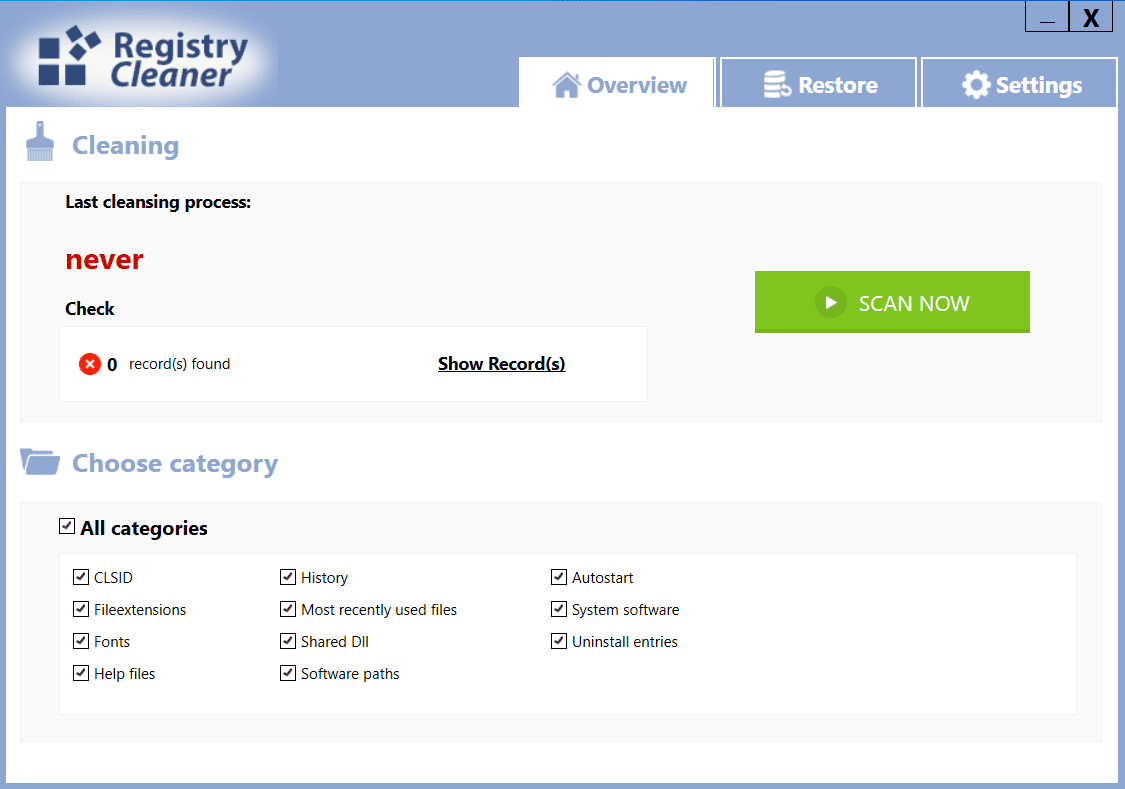Open the Show Record(s) link
The image size is (1125, 789).
pyautogui.click(x=502, y=364)
